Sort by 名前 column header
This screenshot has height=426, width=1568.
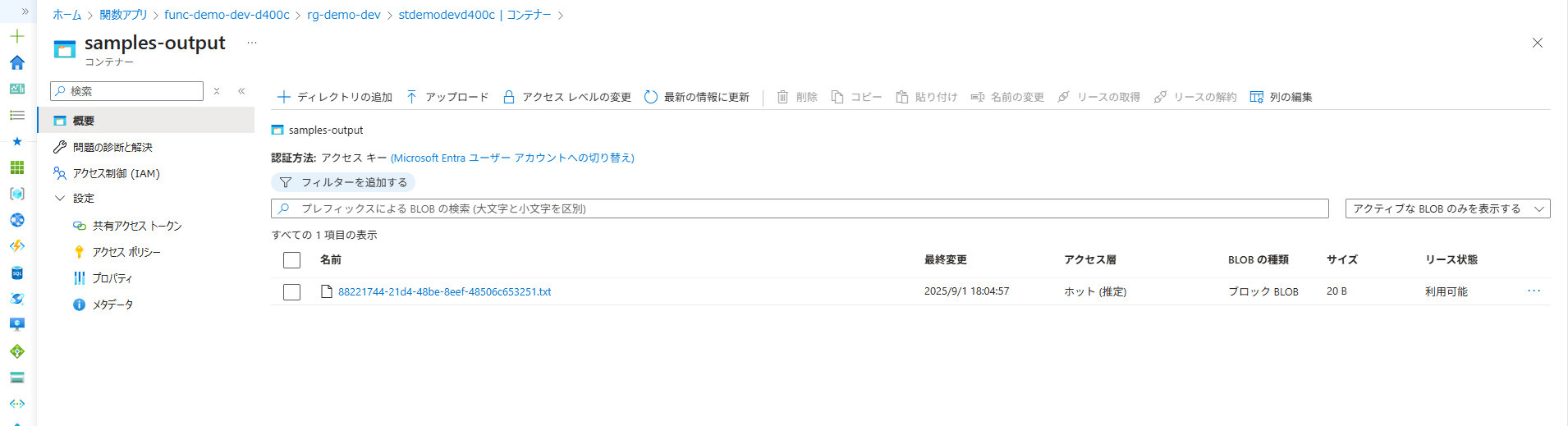point(330,259)
